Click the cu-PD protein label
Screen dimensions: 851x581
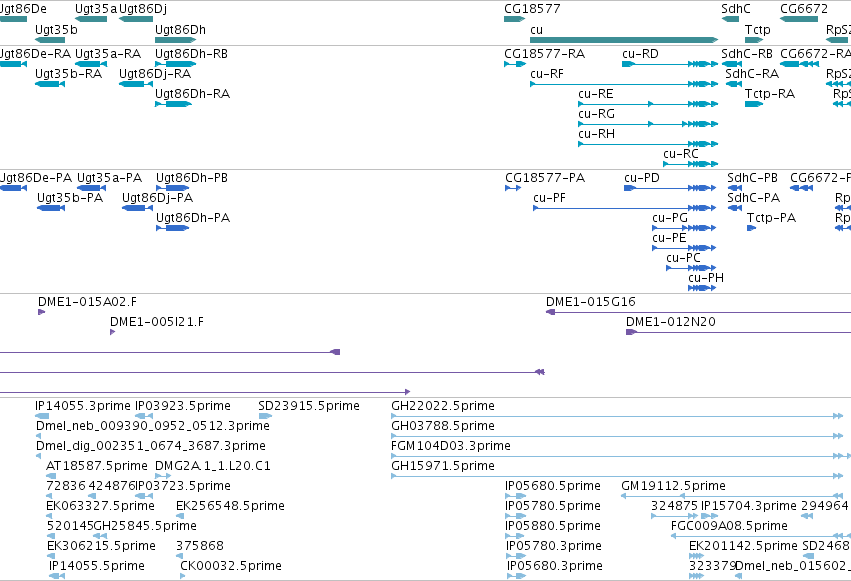click(642, 178)
